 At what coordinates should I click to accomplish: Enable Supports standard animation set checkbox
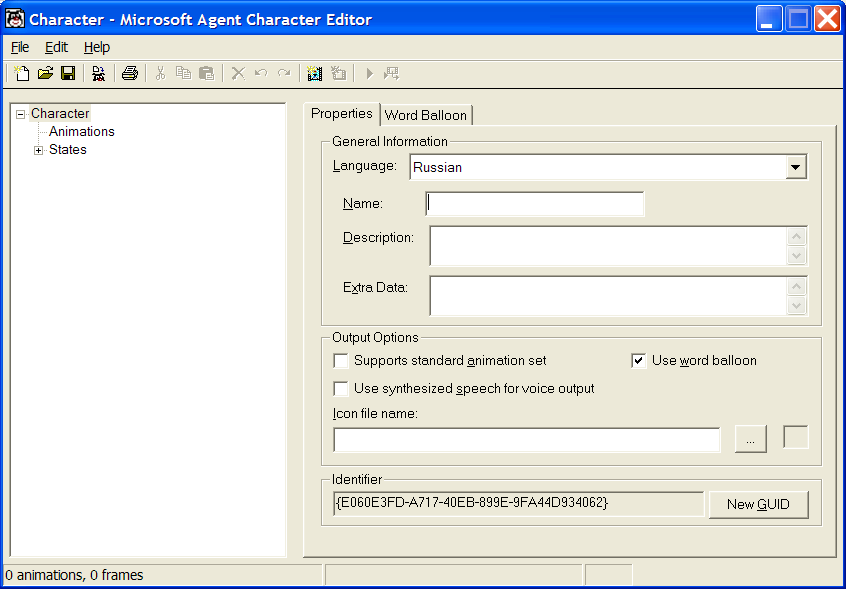(x=342, y=361)
